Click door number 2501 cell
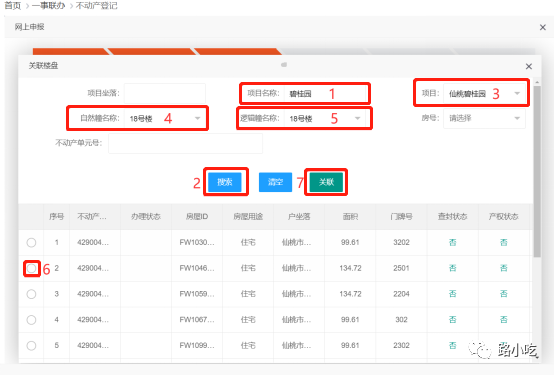This screenshot has width=554, height=375. pos(401,268)
